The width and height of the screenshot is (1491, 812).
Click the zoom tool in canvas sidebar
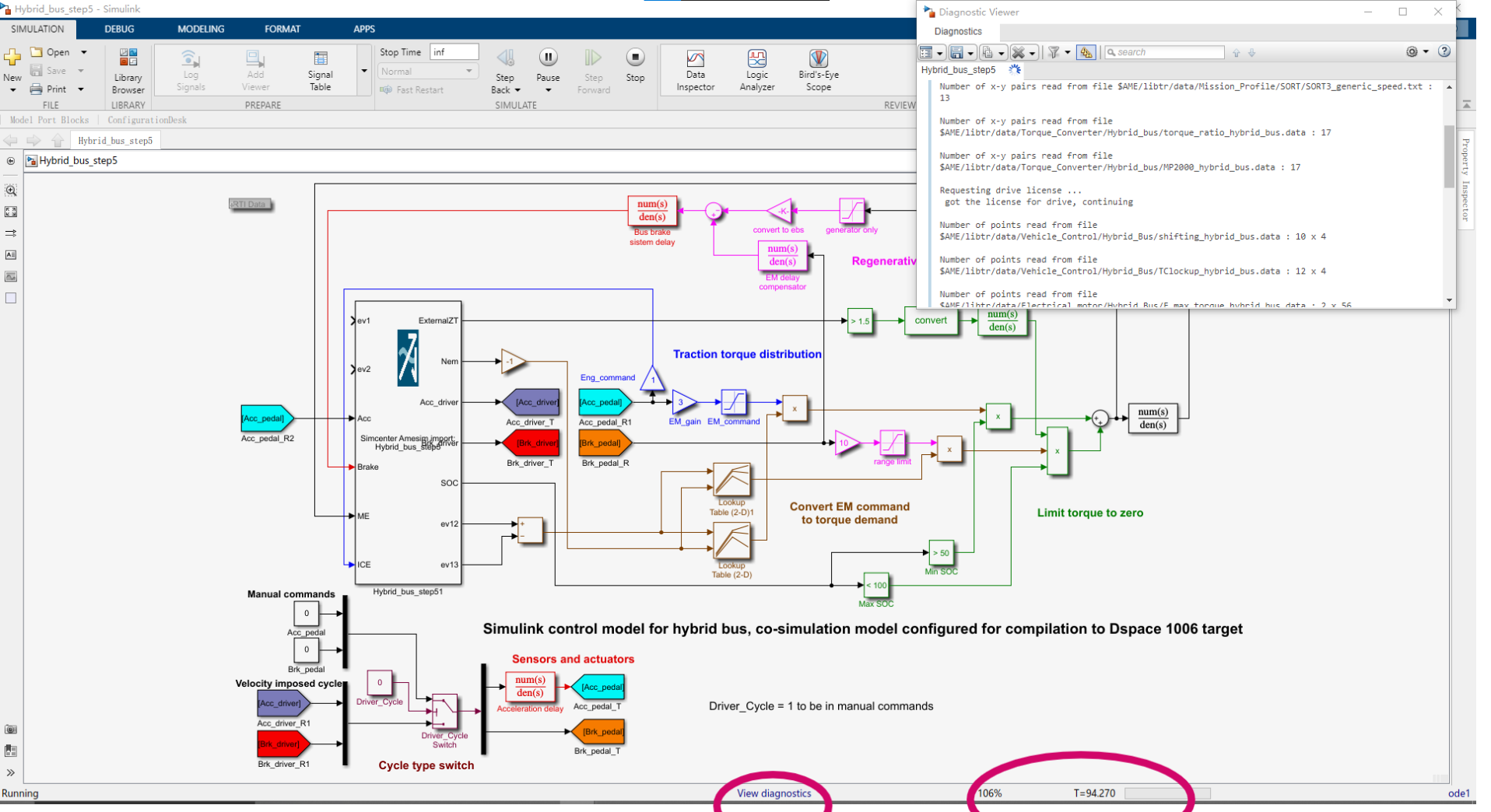[x=11, y=190]
